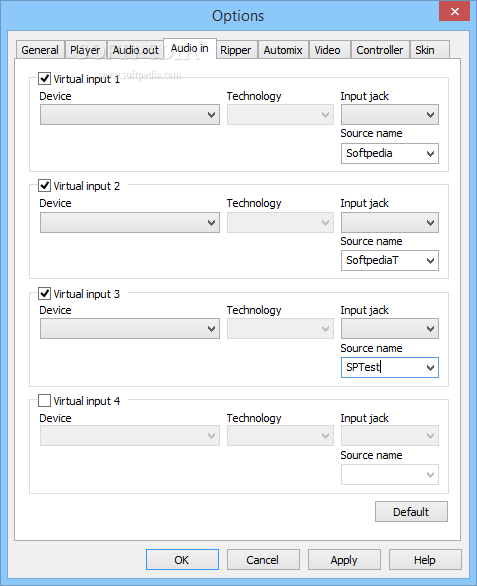
Task: Open the SoftpediaT source name dropdown arrow
Action: coord(430,260)
